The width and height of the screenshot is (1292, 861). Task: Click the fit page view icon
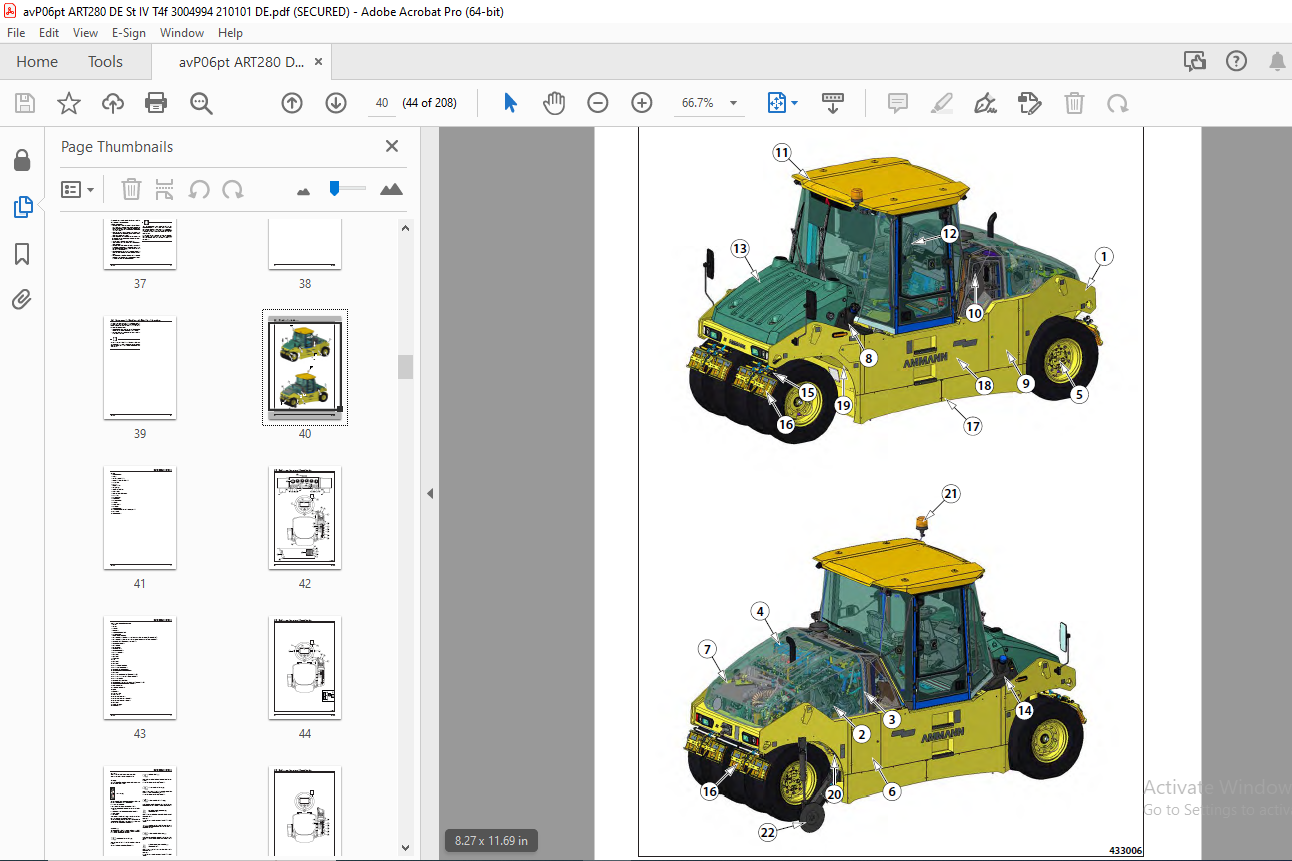pyautogui.click(x=777, y=103)
